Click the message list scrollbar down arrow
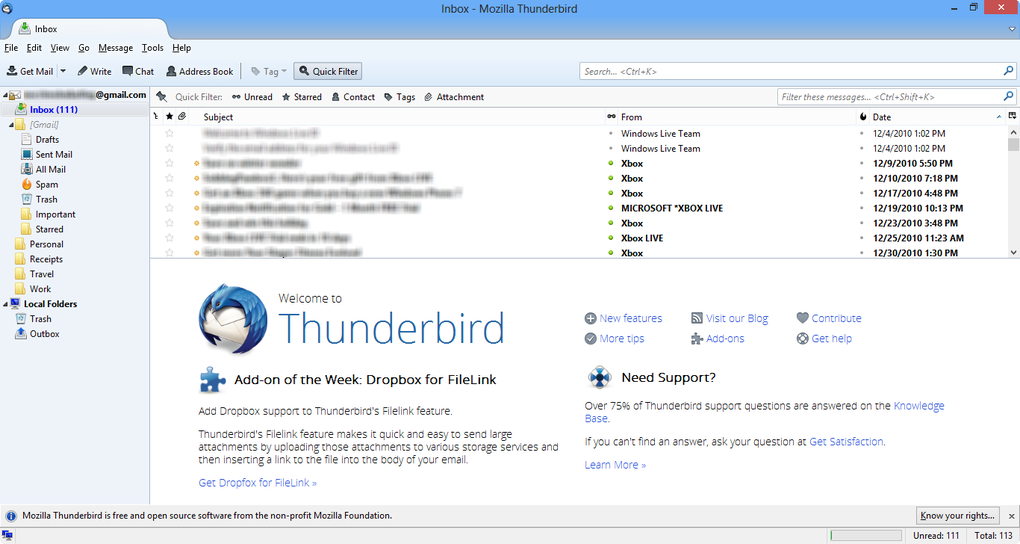Viewport: 1020px width, 544px height. click(x=1013, y=252)
